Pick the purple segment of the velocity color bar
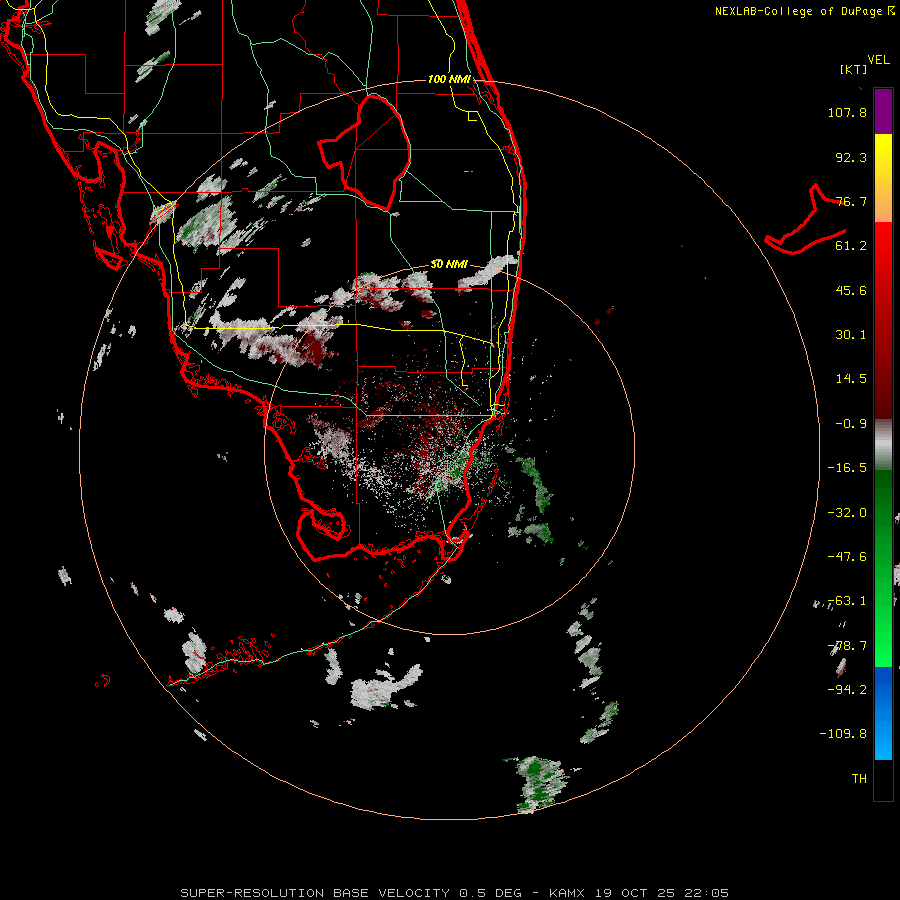 point(883,111)
